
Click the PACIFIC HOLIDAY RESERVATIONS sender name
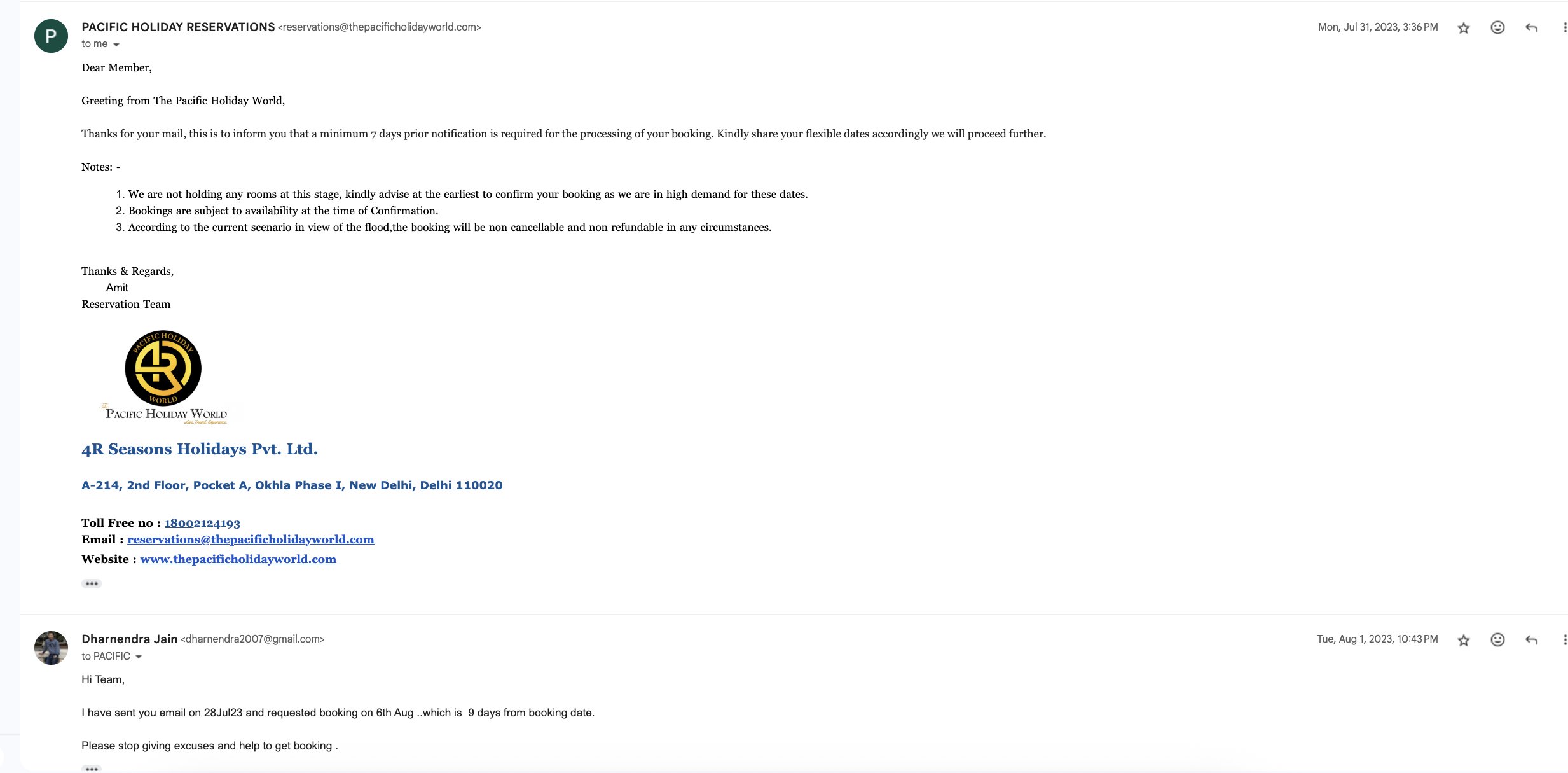point(178,27)
